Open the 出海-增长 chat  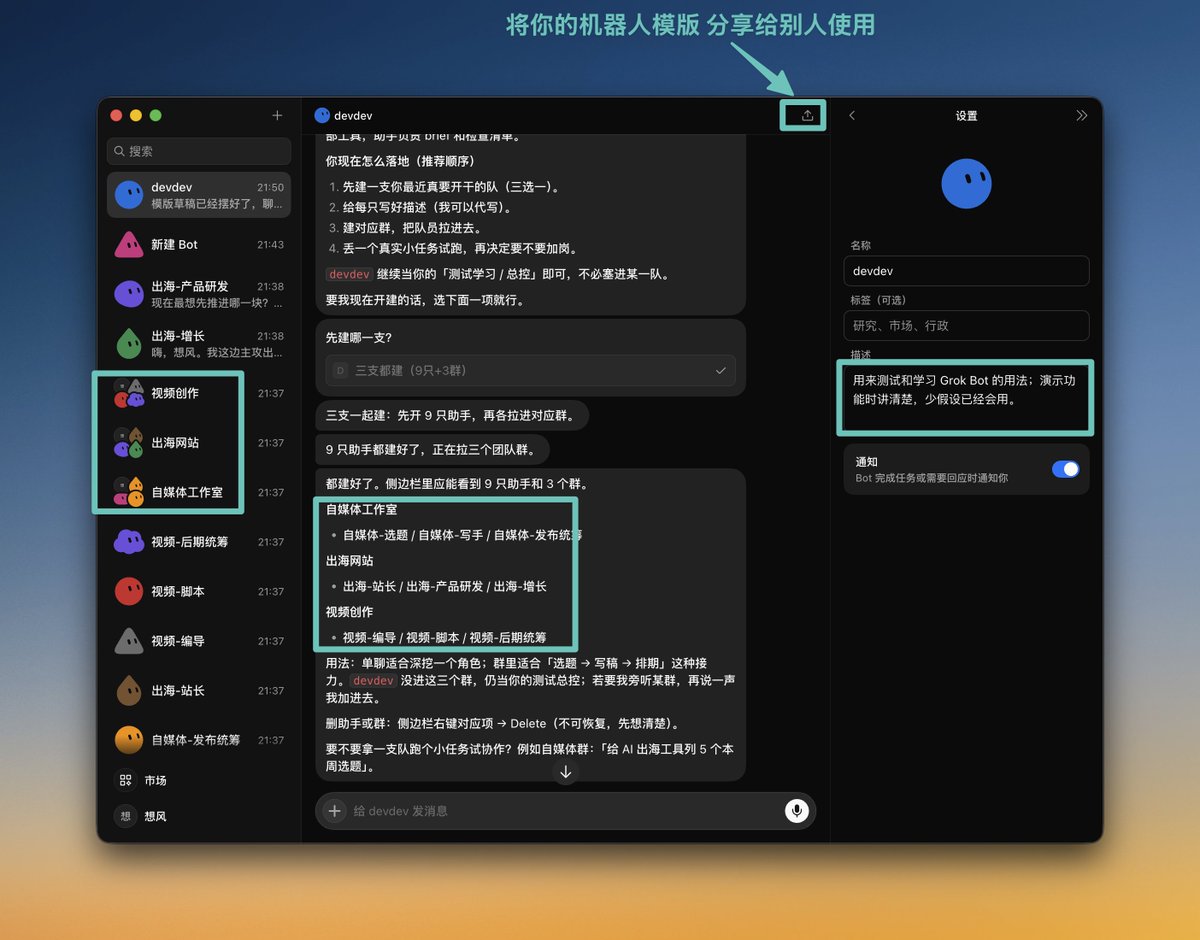coord(199,343)
